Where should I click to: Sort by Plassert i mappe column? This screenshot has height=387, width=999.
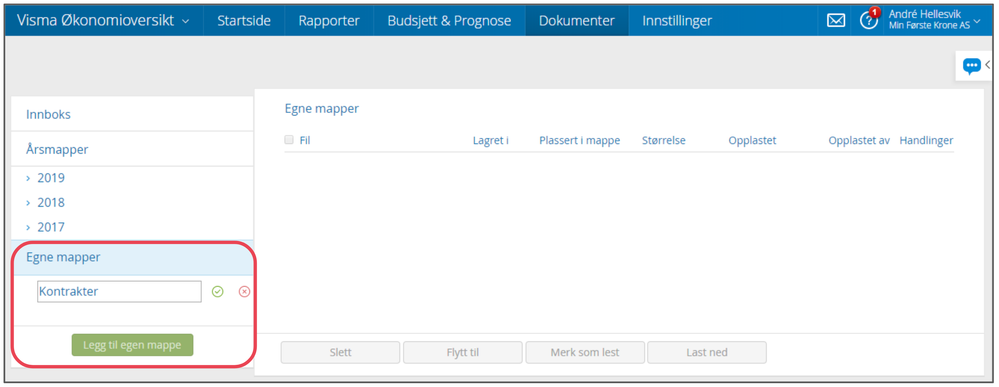pos(580,140)
